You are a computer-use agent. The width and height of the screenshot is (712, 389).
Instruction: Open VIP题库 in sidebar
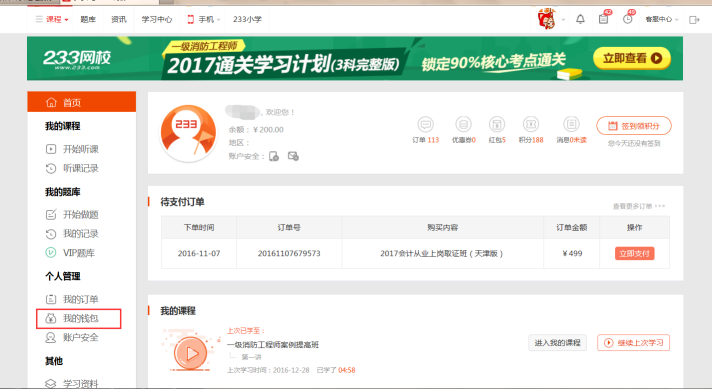[79, 253]
